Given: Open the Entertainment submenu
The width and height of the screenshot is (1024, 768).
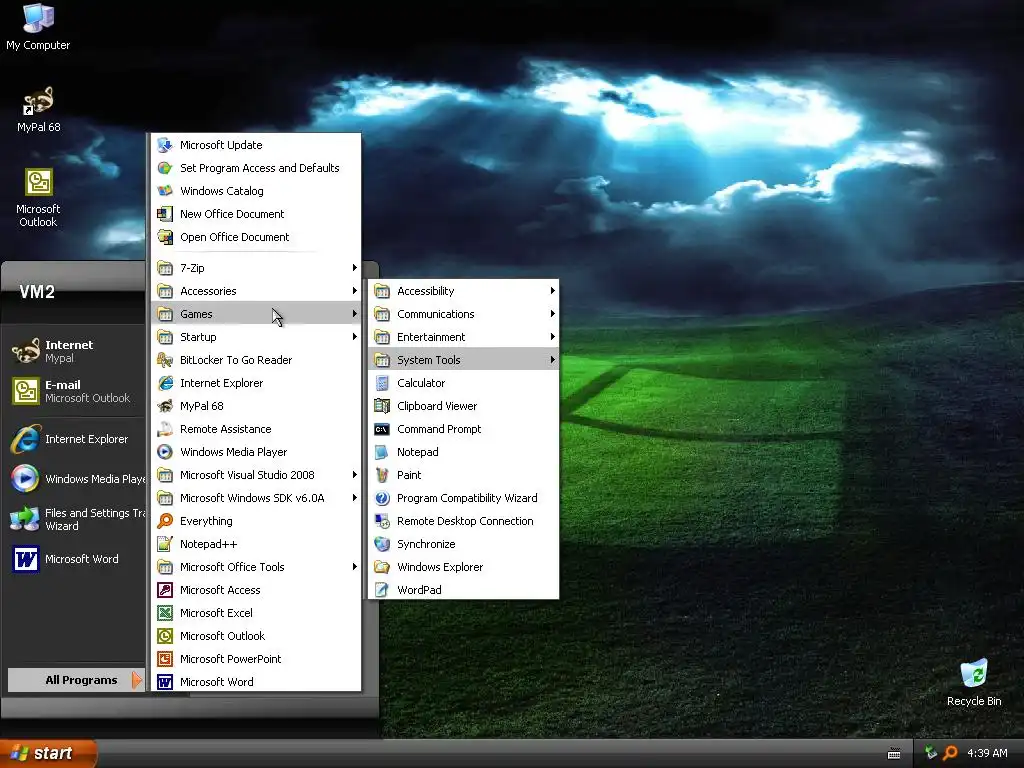Looking at the screenshot, I should [x=464, y=337].
